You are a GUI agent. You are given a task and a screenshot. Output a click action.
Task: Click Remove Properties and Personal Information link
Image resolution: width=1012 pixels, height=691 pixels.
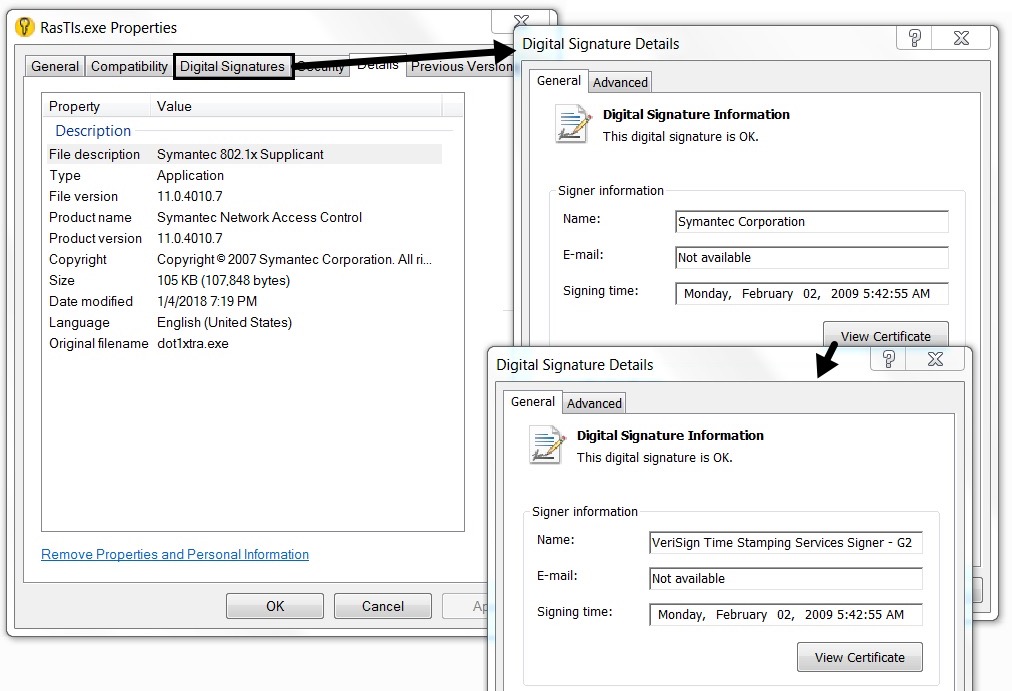click(175, 554)
